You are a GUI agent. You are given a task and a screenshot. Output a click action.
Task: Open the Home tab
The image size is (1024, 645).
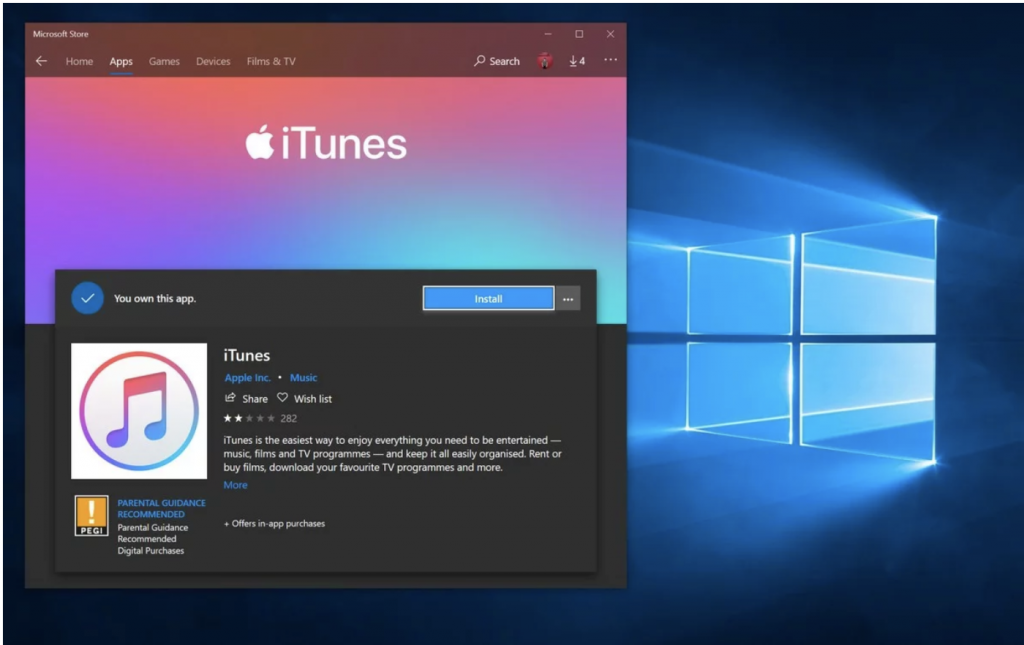79,61
